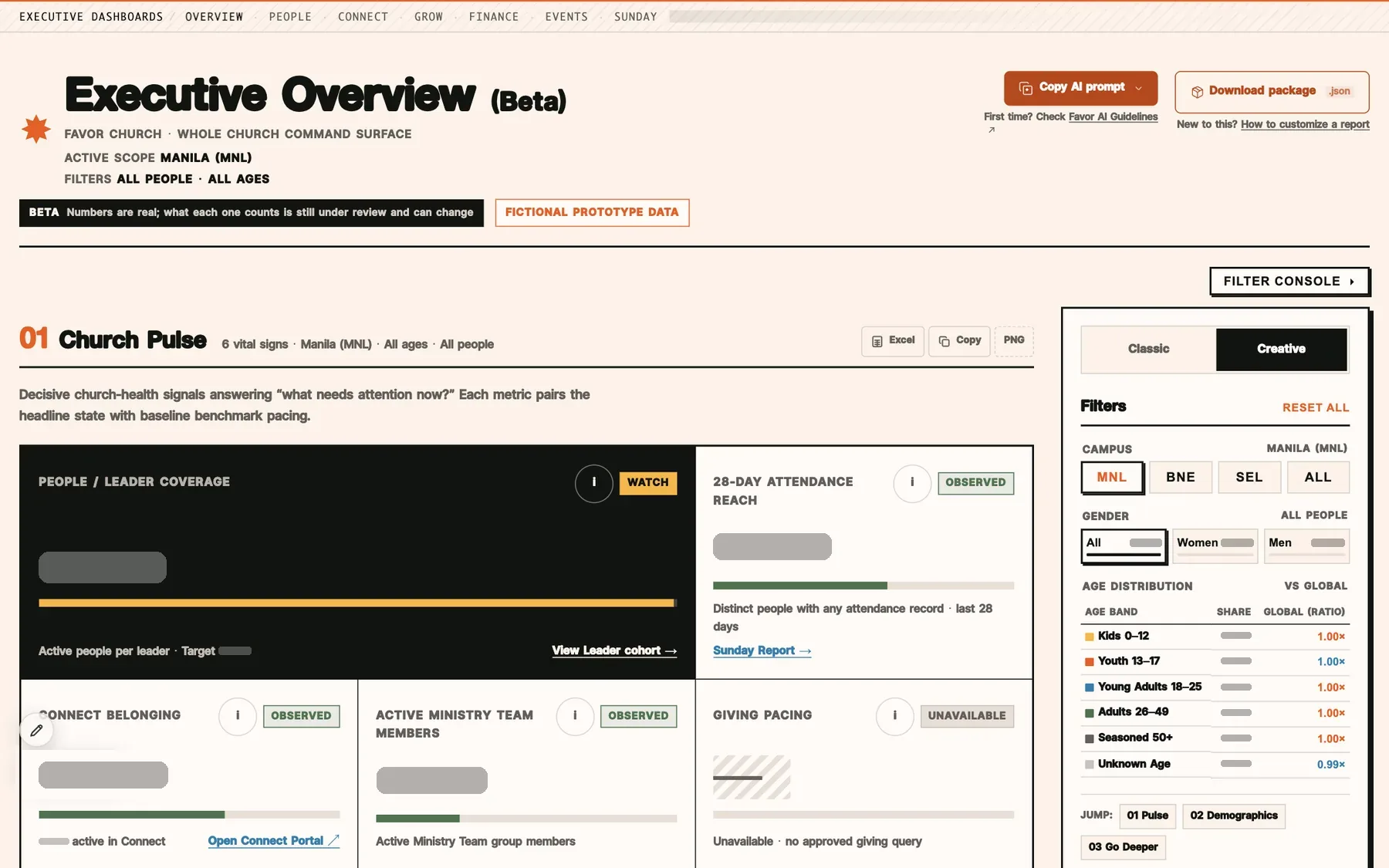Open the FINANCE nav tab
Viewport: 1389px width, 868px height.
[x=494, y=17]
